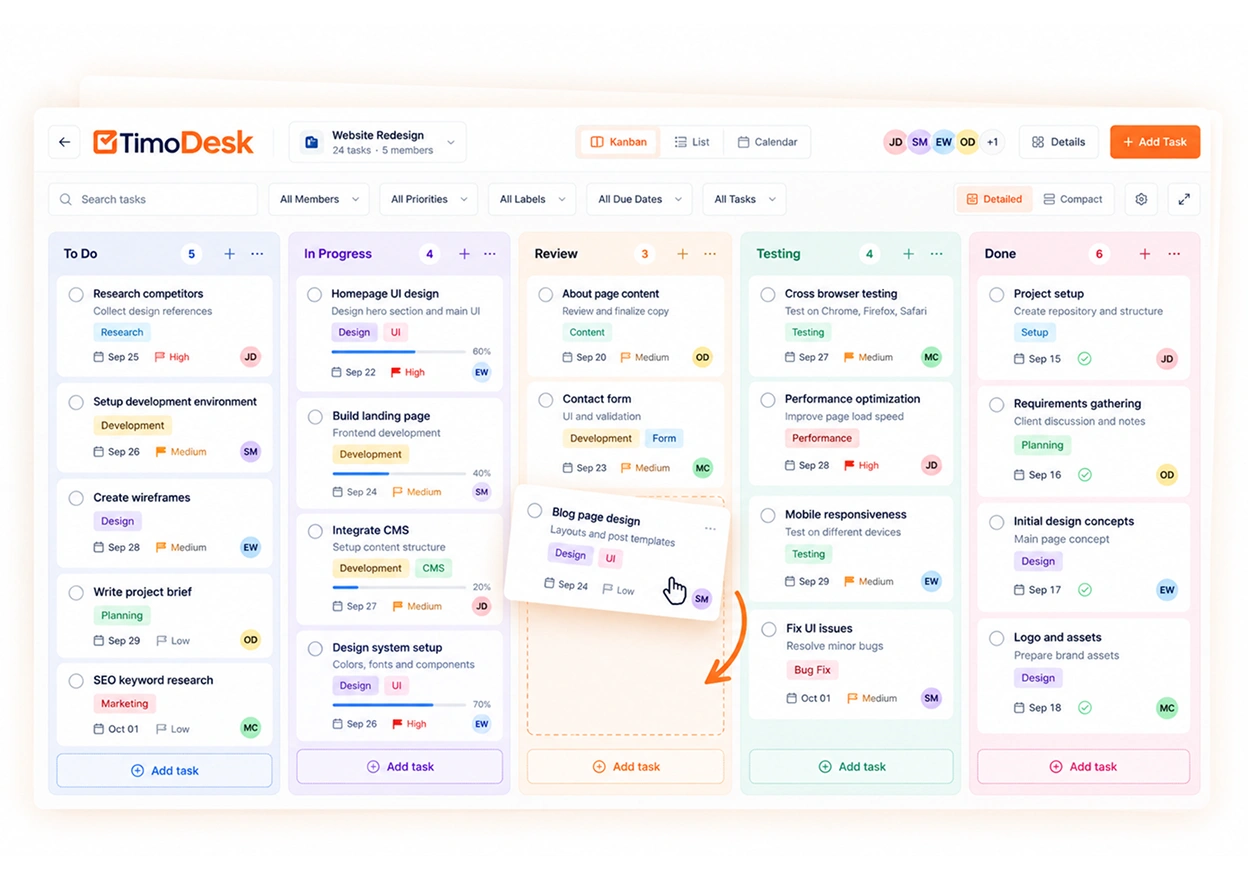Click the Form label on Contact form
Image resolution: width=1248 pixels, height=880 pixels.
[x=664, y=438]
